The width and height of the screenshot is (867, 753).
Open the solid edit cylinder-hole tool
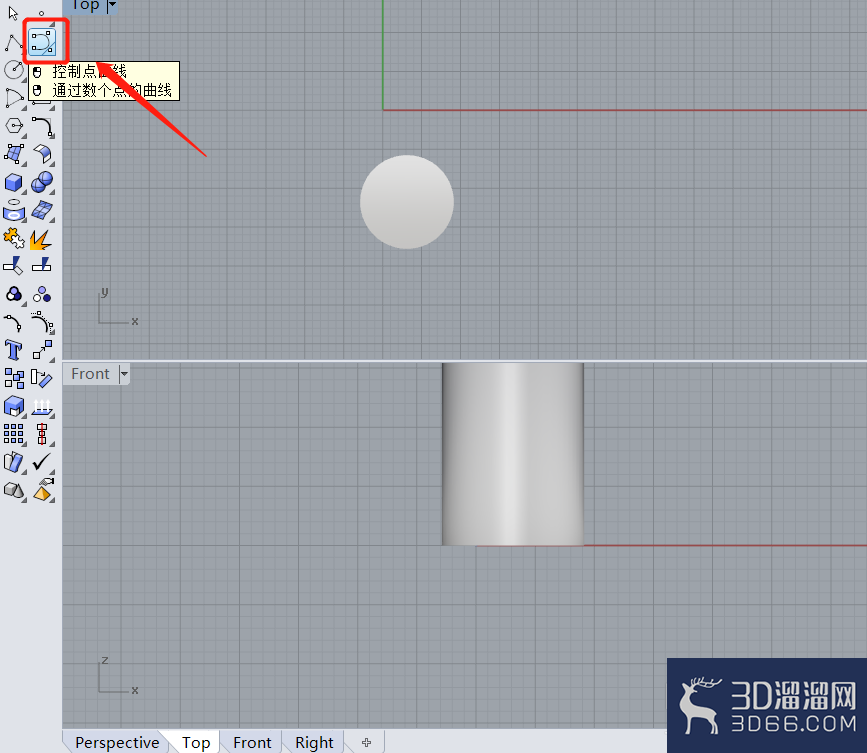(x=13, y=211)
